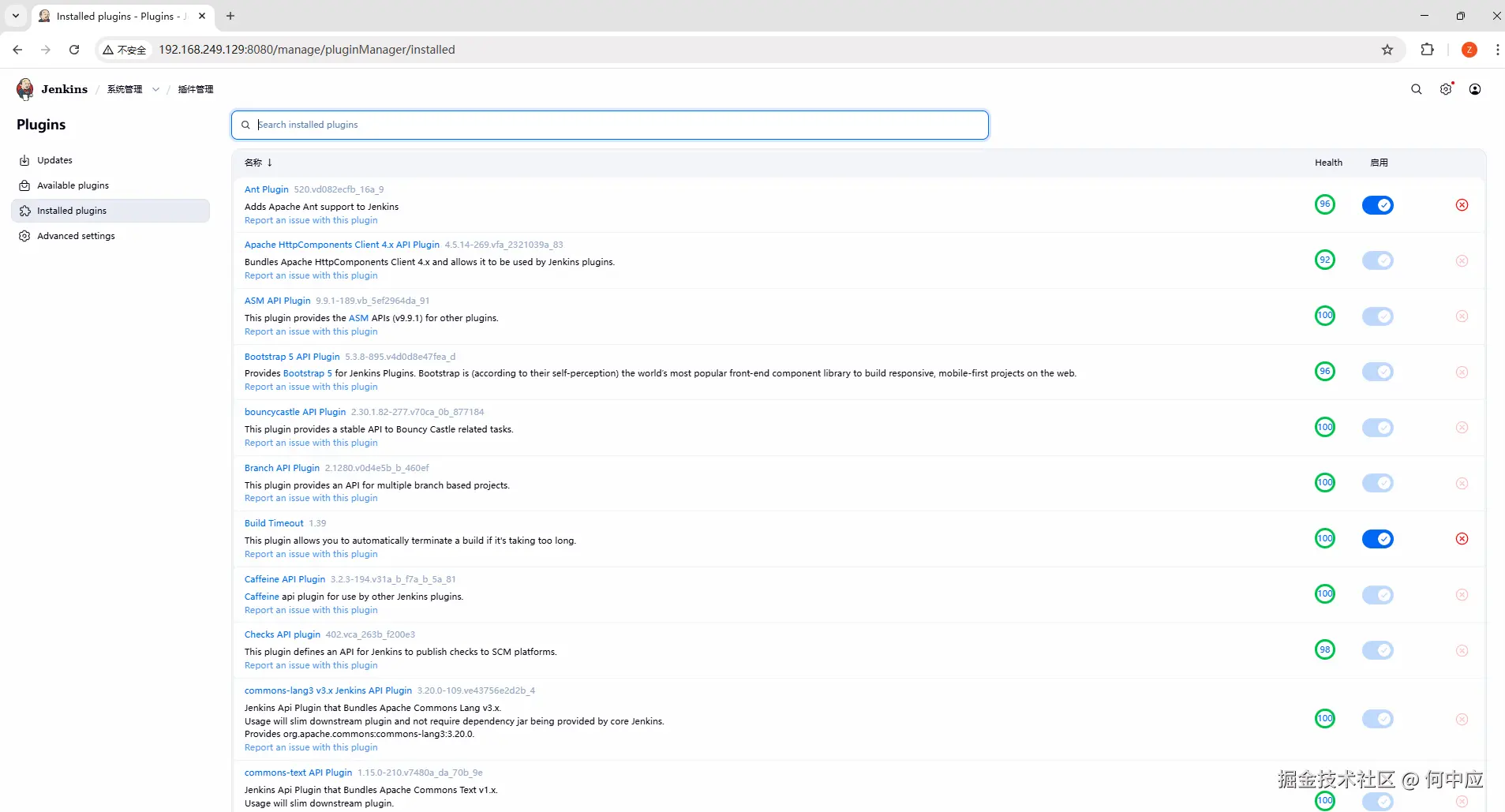
Task: Toggle the Caffeine API Plugin switch
Action: [1378, 594]
